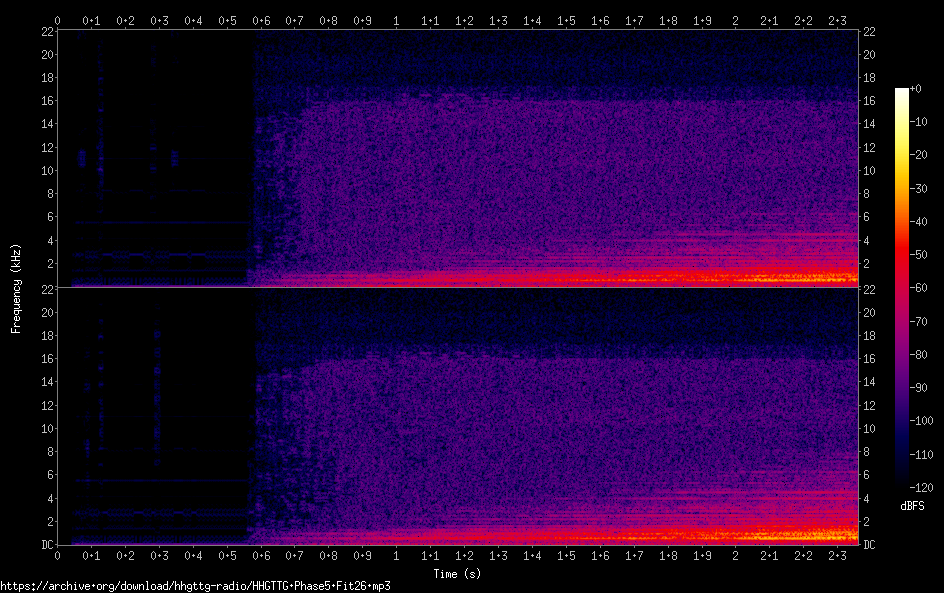This screenshot has height=593, width=944.
Task: Click 16 kHz label on upper channel's left axis
Action: pos(45,101)
